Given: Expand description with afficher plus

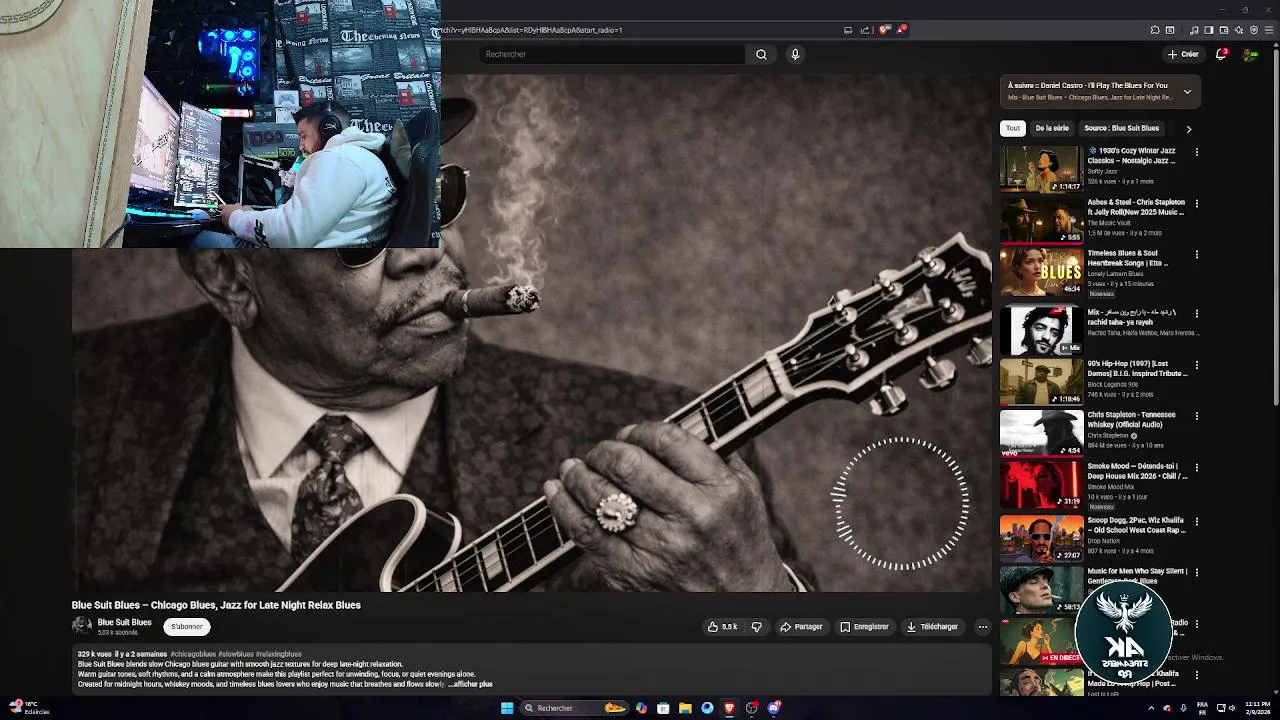Looking at the screenshot, I should pyautogui.click(x=471, y=684).
